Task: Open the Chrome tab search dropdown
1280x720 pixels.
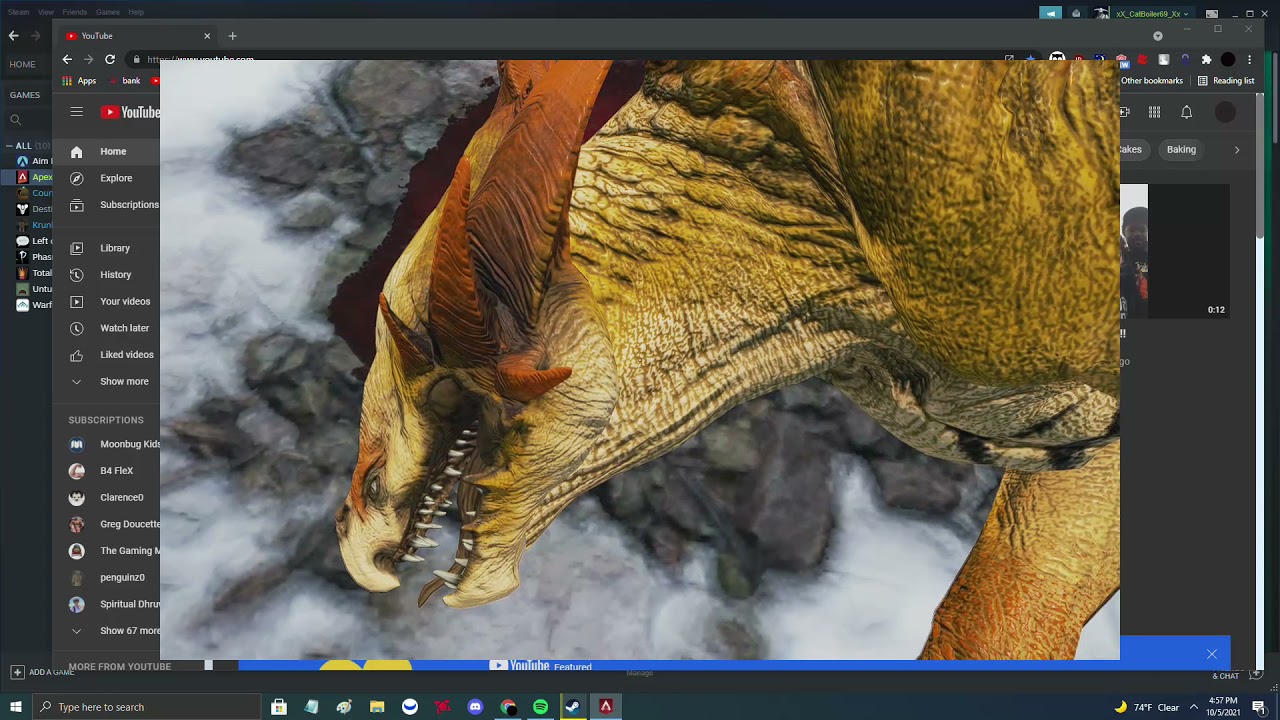Action: [x=1158, y=36]
